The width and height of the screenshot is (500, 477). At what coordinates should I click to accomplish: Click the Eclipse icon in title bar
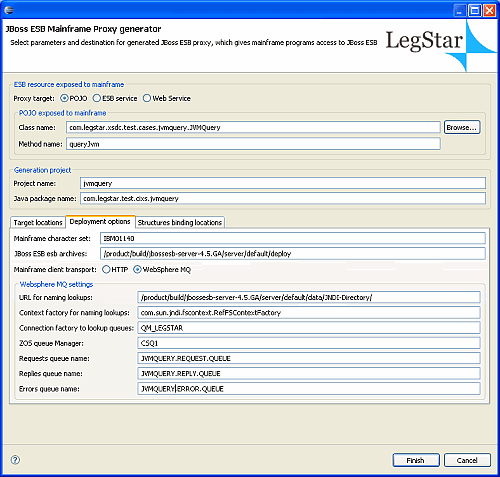tap(9, 10)
